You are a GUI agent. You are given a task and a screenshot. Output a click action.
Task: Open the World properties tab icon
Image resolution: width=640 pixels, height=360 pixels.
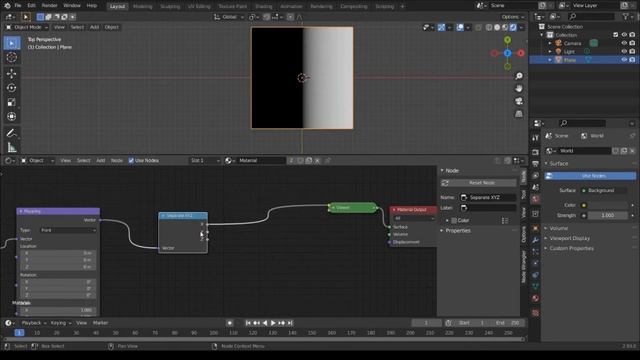(x=536, y=199)
